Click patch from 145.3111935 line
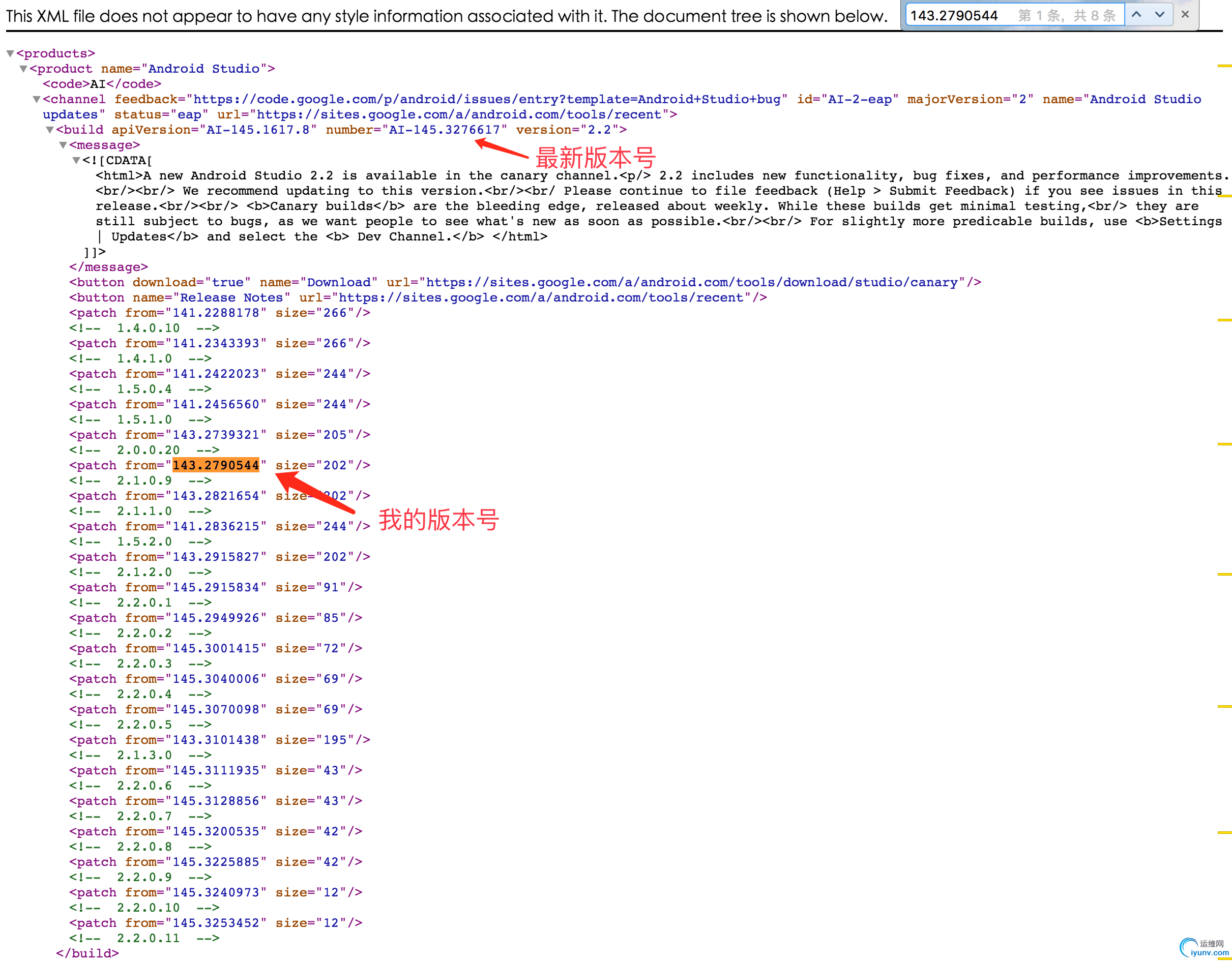The image size is (1232, 961). (216, 770)
